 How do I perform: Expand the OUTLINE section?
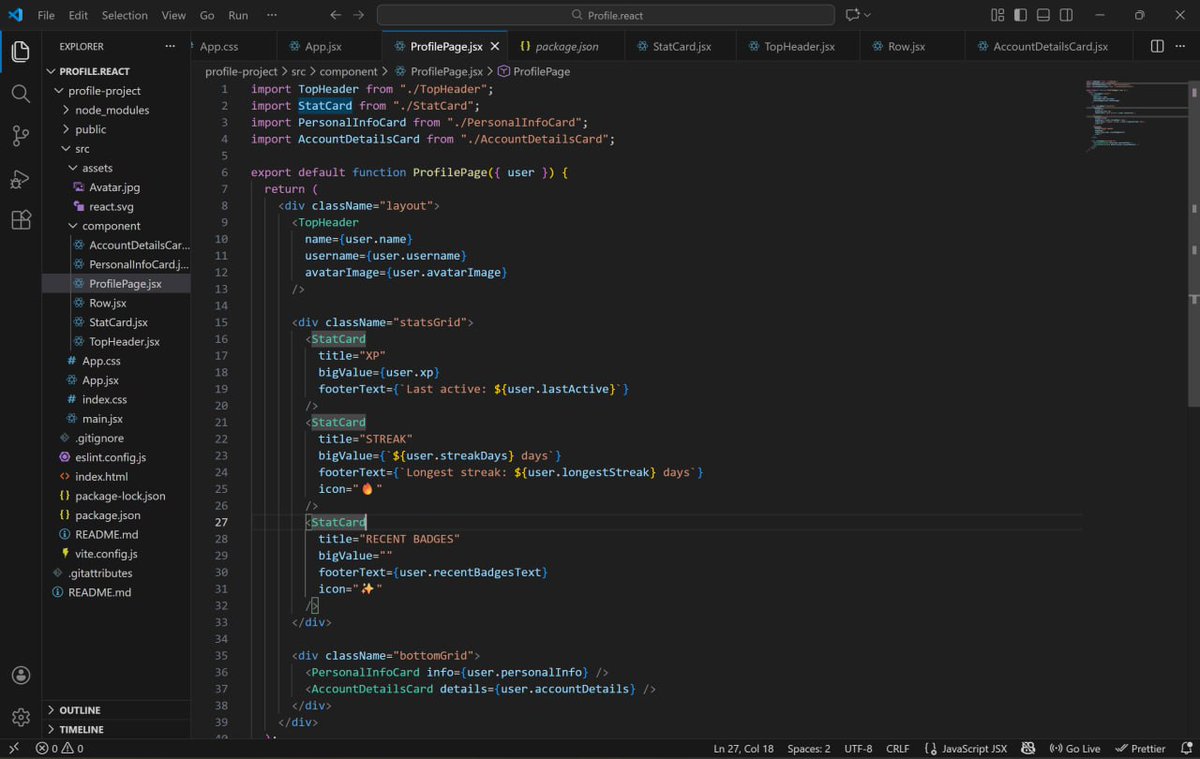(x=116, y=710)
